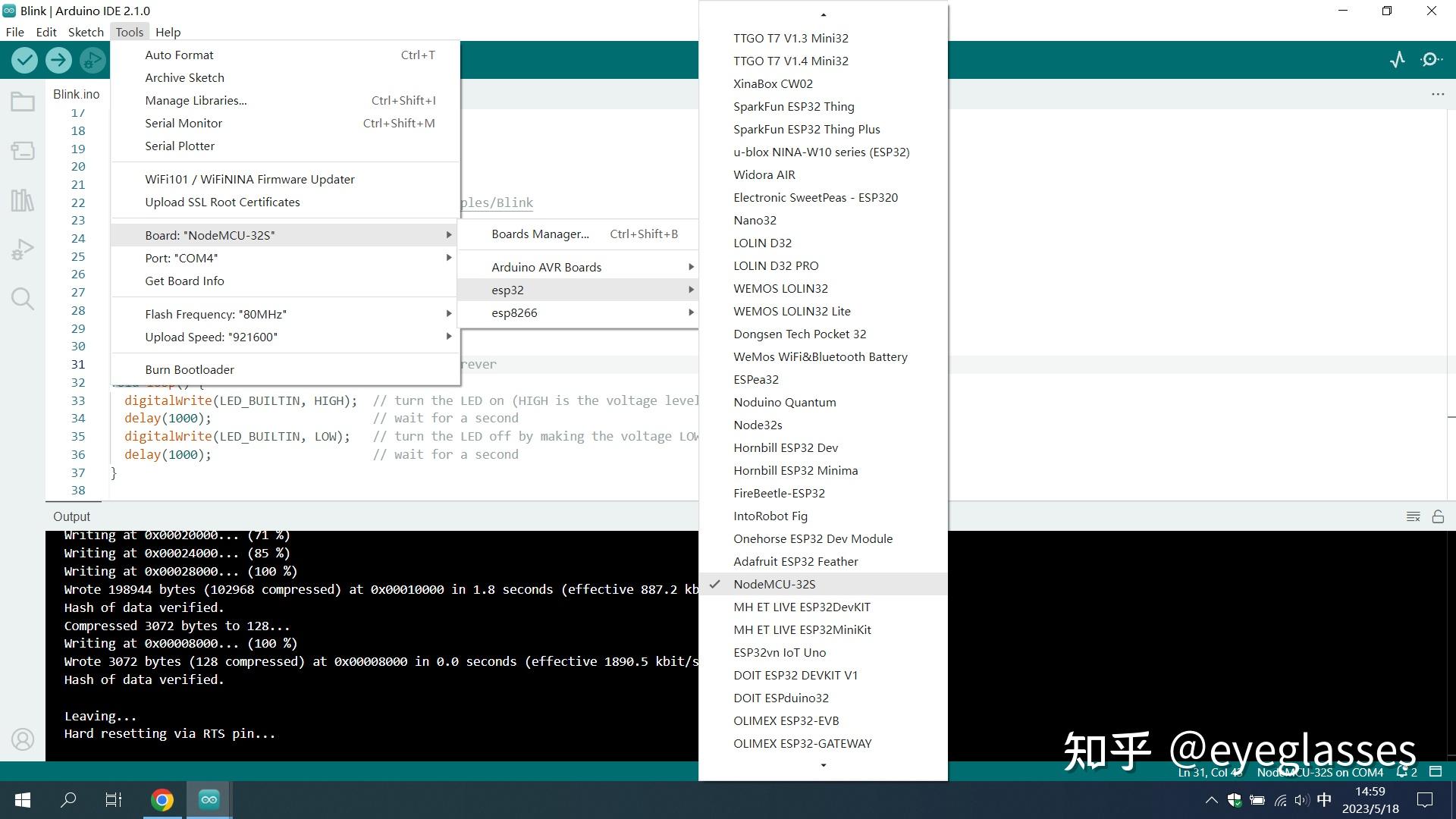Viewport: 1456px width, 819px height.
Task: Toggle the Sketchbook folder panel
Action: tap(23, 101)
